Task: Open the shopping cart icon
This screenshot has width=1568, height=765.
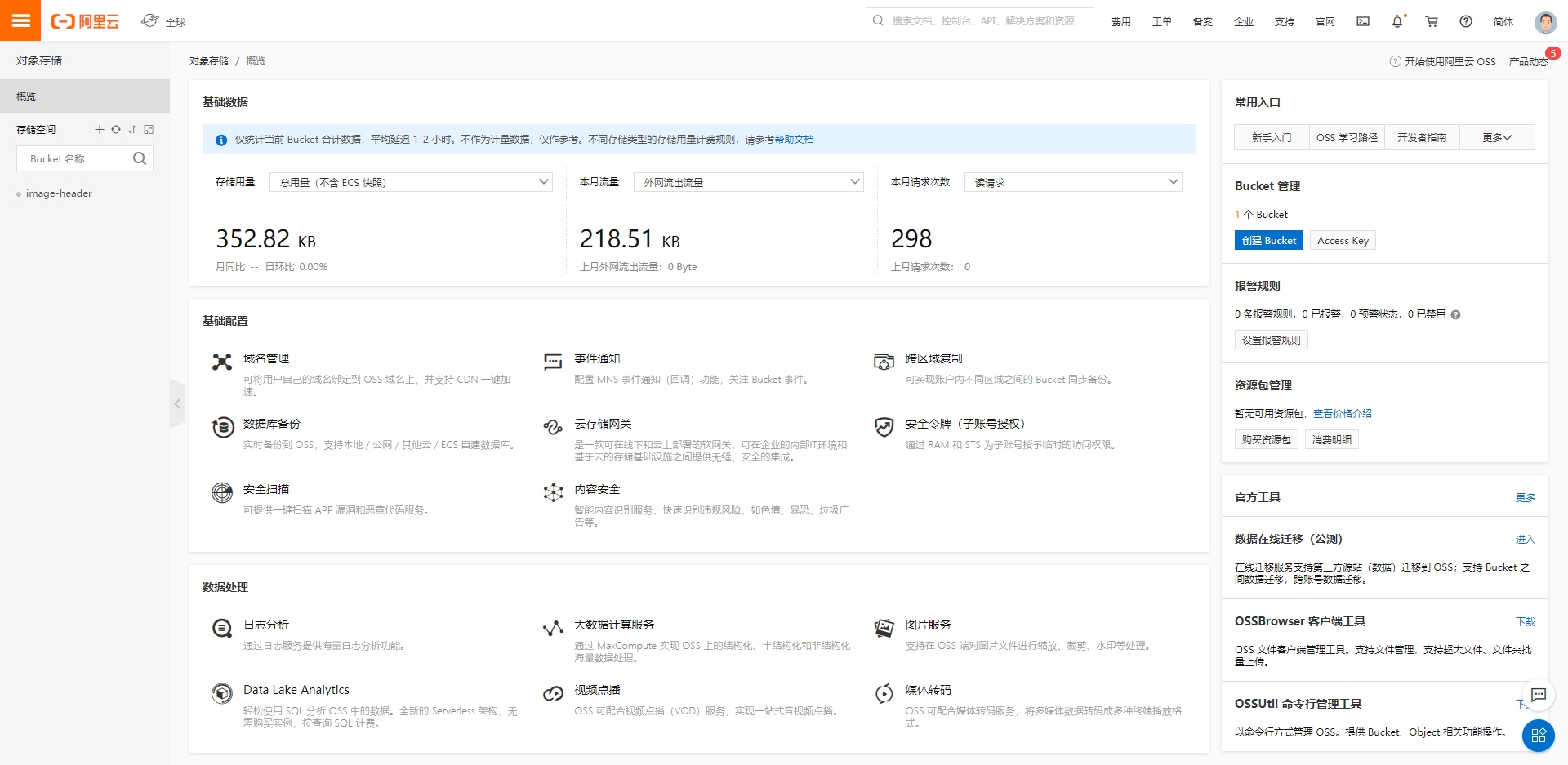Action: tap(1432, 22)
